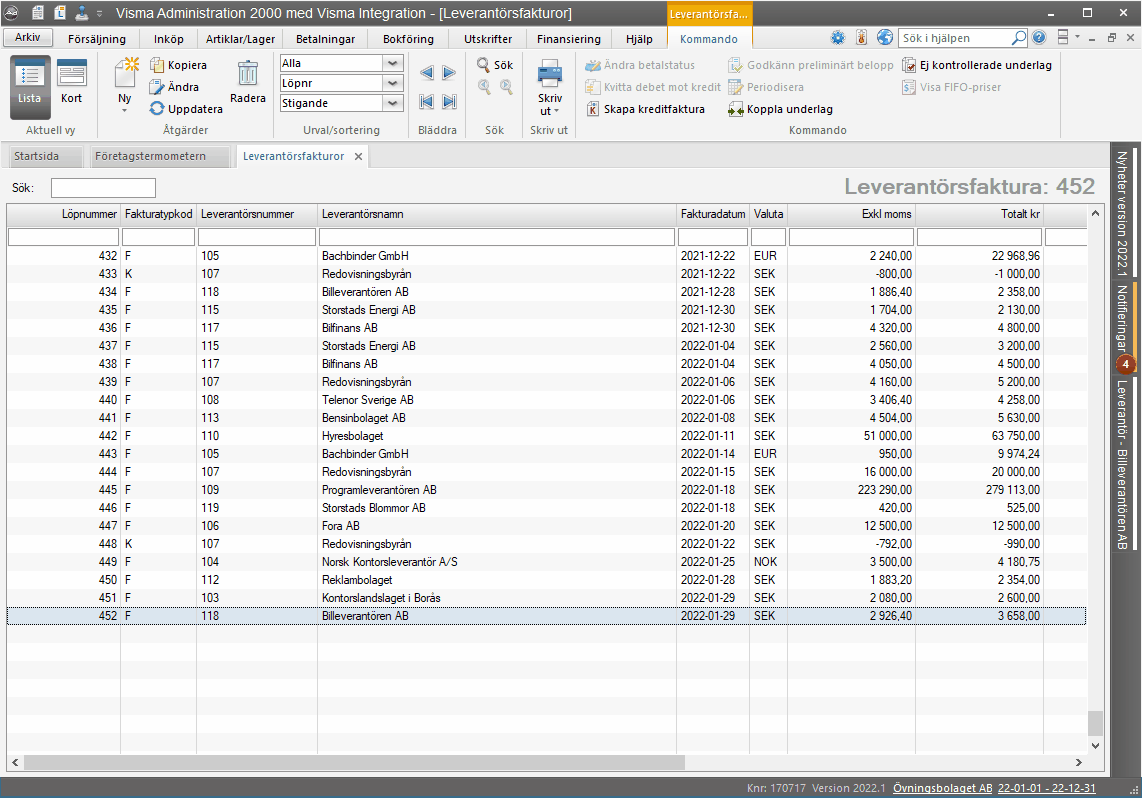Click the fiscal year 22-01-01 - 22-12-31 link
Screen dimensions: 1142x798
tap(1047, 788)
